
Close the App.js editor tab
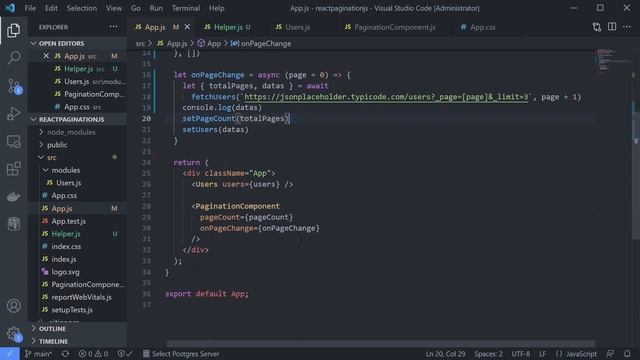pyautogui.click(x=187, y=27)
